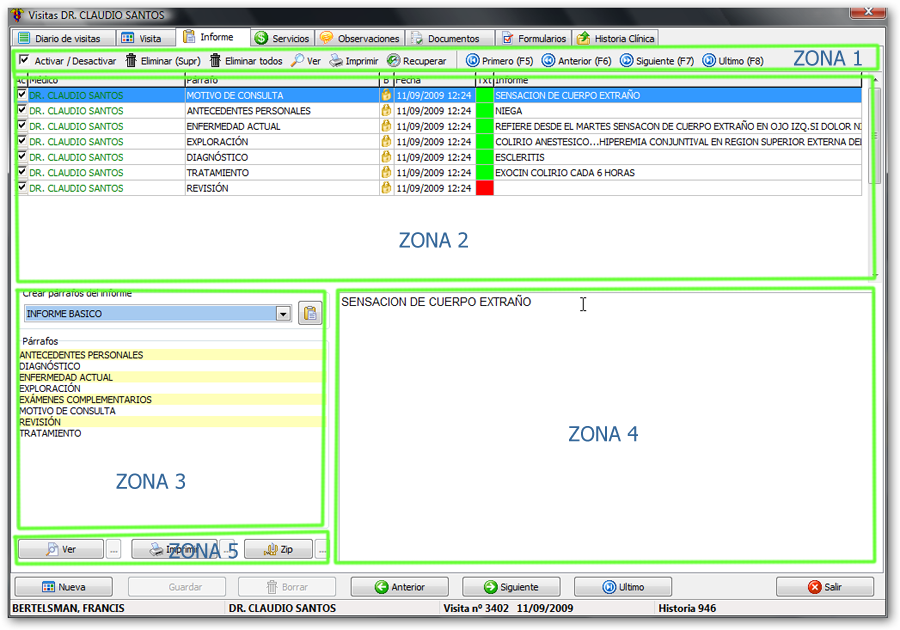Toggle the Activar / Desactivar checkbox

[x=24, y=61]
